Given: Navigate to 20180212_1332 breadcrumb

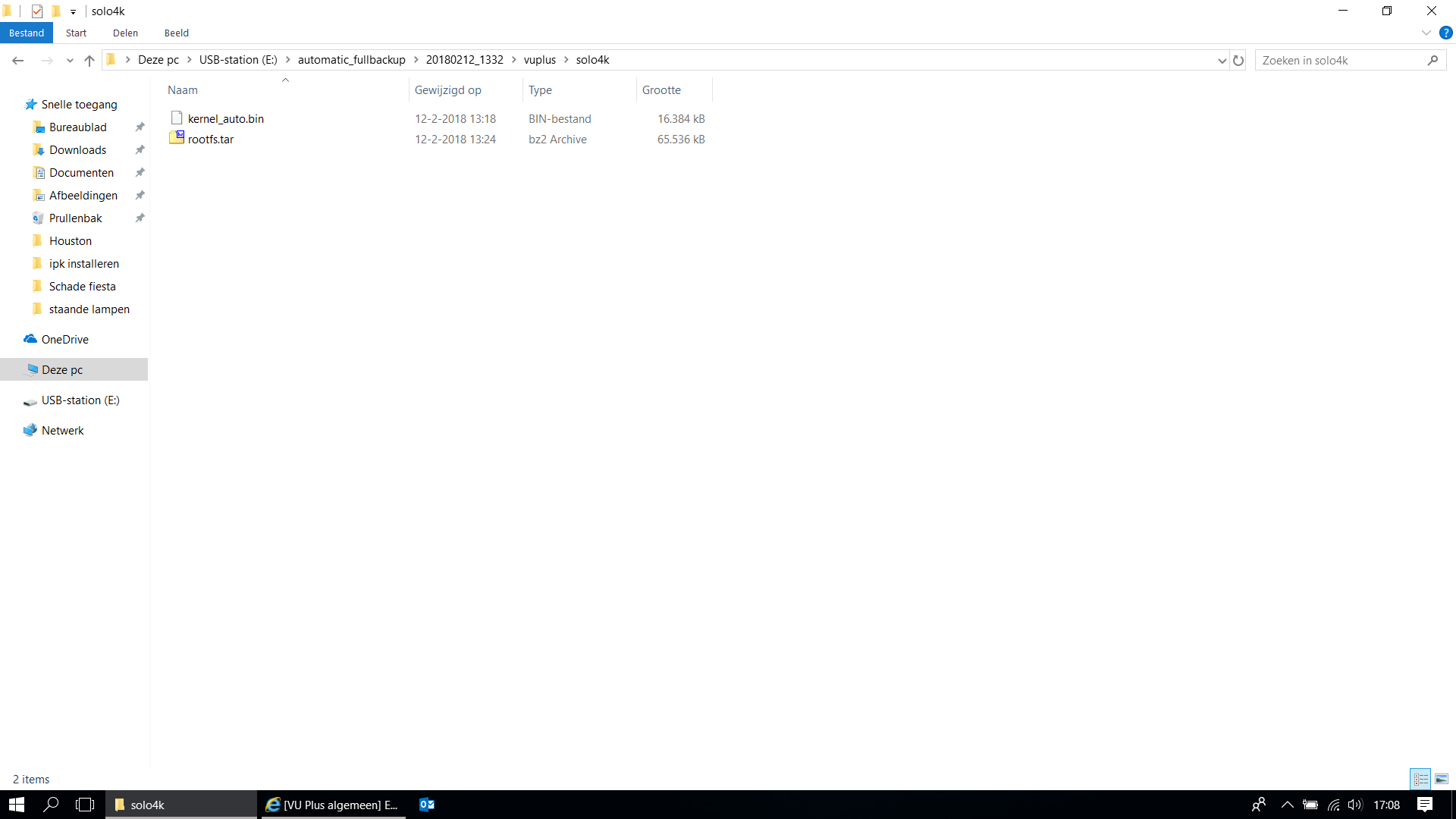Looking at the screenshot, I should 465,60.
